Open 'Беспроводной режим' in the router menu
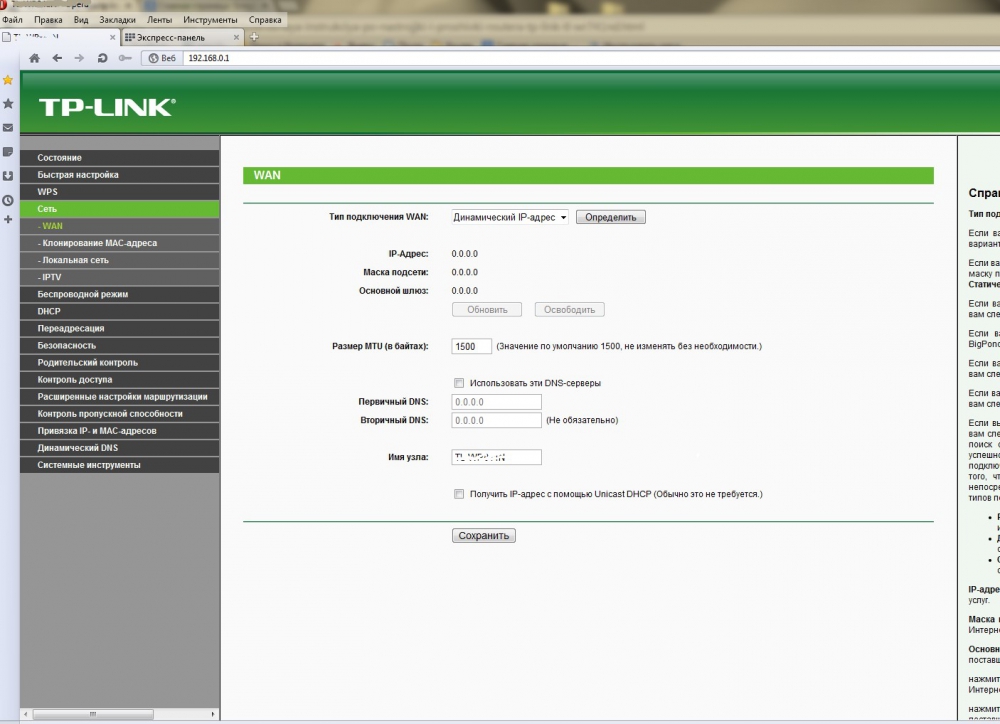Screen dimensions: 1000x724 (83, 294)
